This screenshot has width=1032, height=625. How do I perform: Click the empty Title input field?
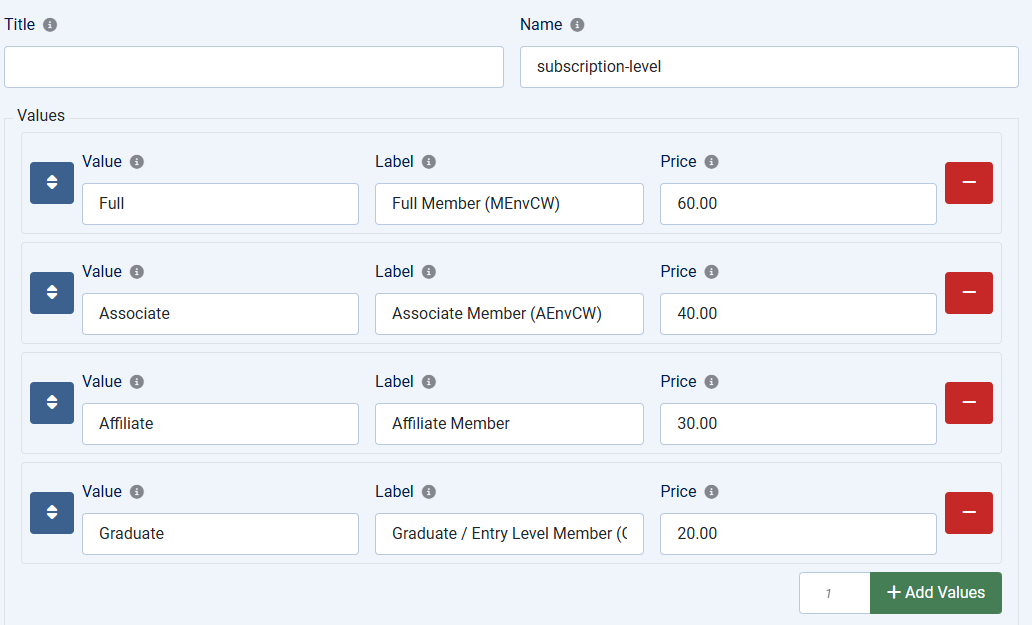click(x=254, y=67)
